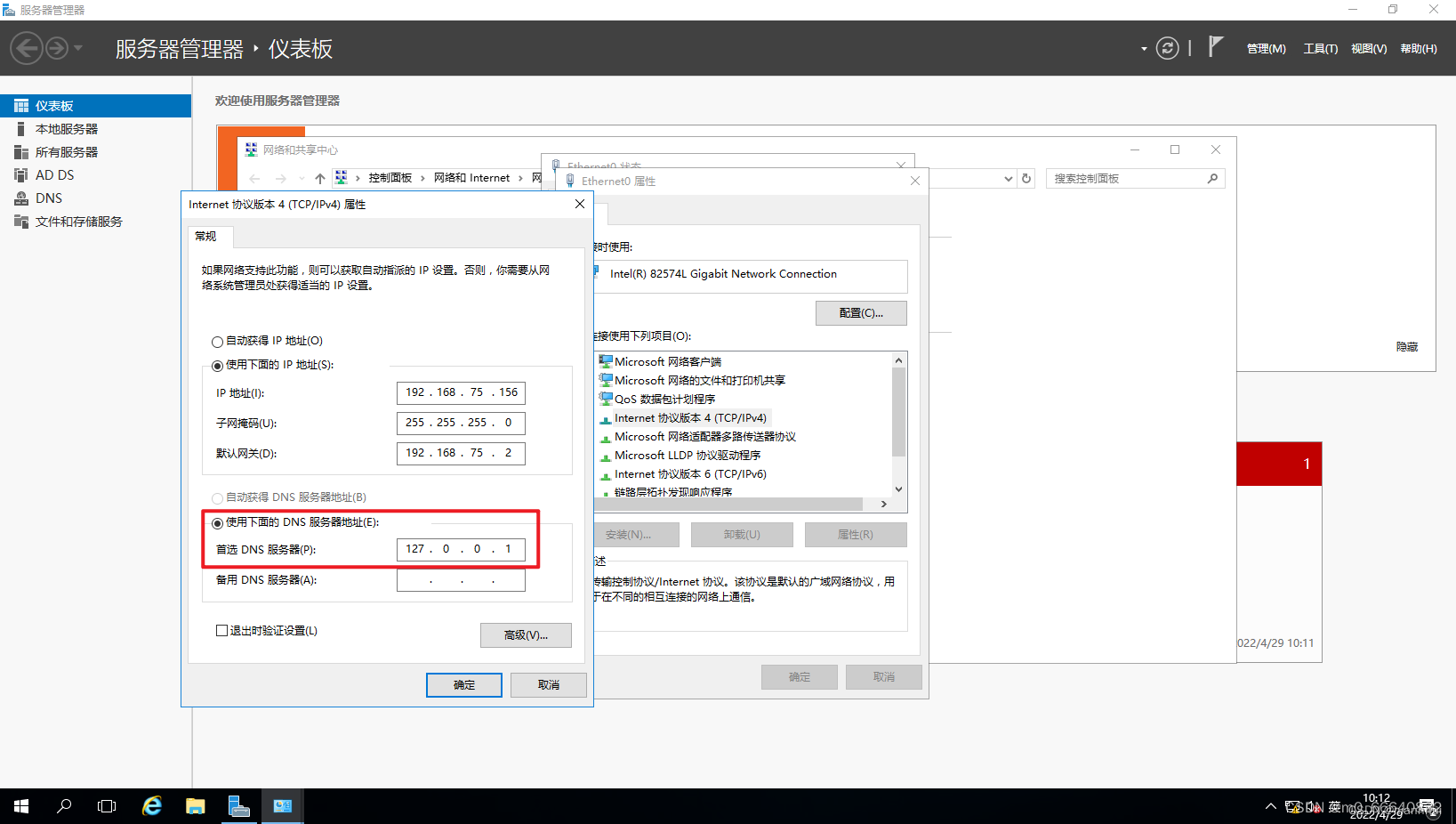
Task: Click the protocol list horizontal scroll right arrow
Action: (x=883, y=505)
